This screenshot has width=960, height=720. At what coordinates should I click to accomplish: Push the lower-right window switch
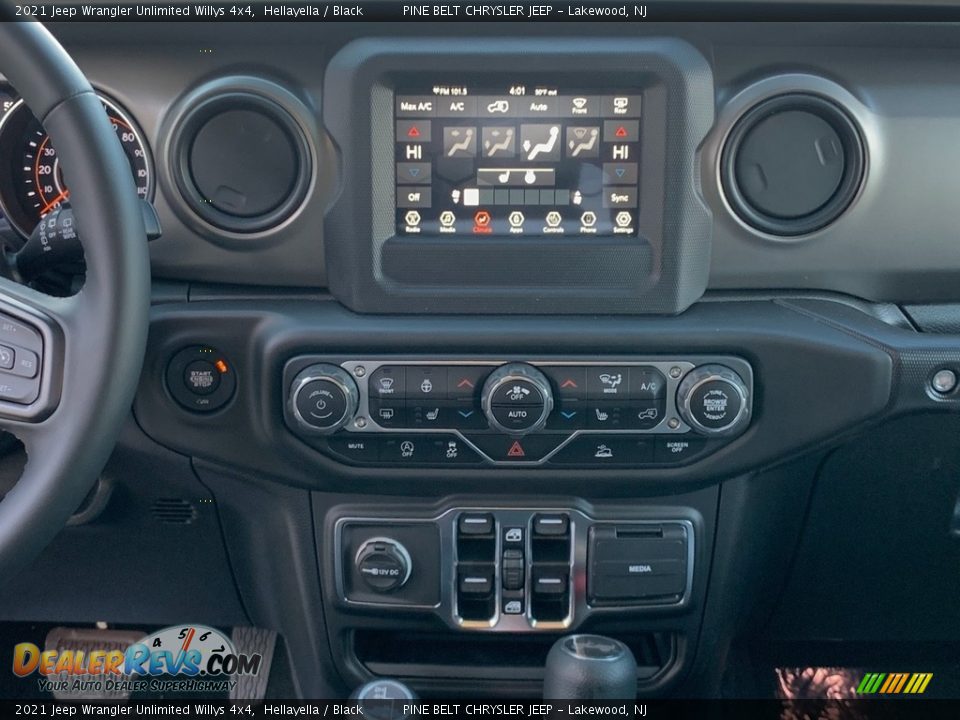tap(550, 581)
